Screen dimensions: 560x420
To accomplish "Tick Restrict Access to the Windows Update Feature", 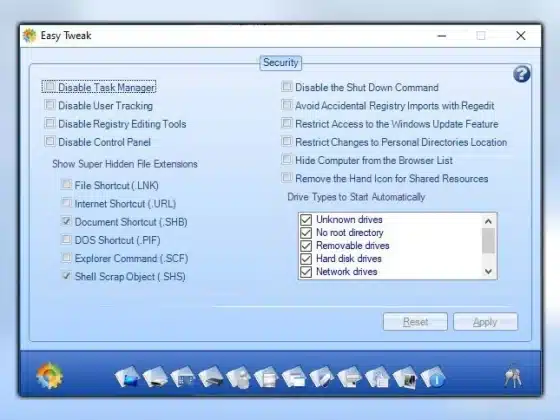I will pyautogui.click(x=286, y=123).
